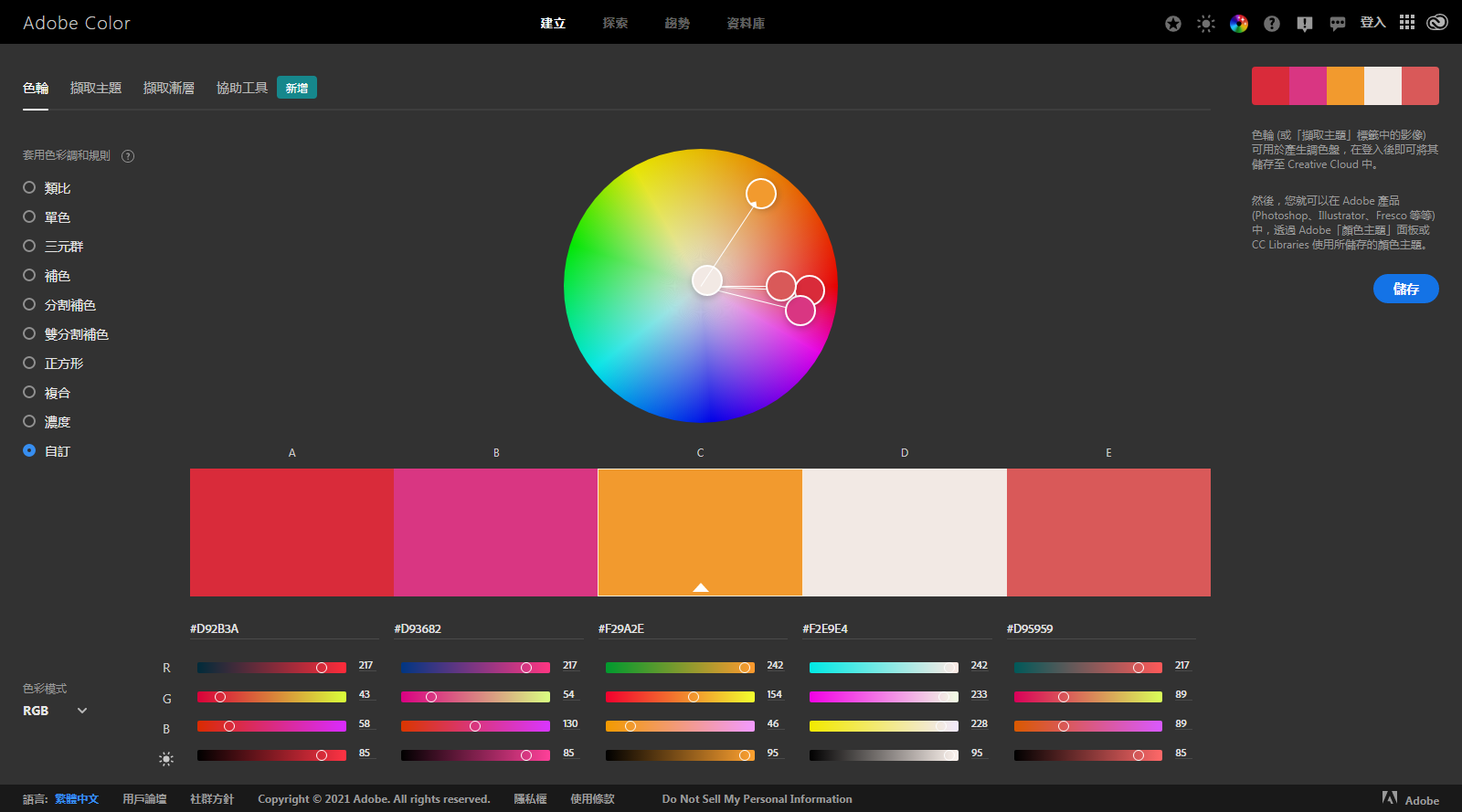Open the 探索 menu in top navigation
Viewport: 1462px width, 812px height.
(615, 24)
